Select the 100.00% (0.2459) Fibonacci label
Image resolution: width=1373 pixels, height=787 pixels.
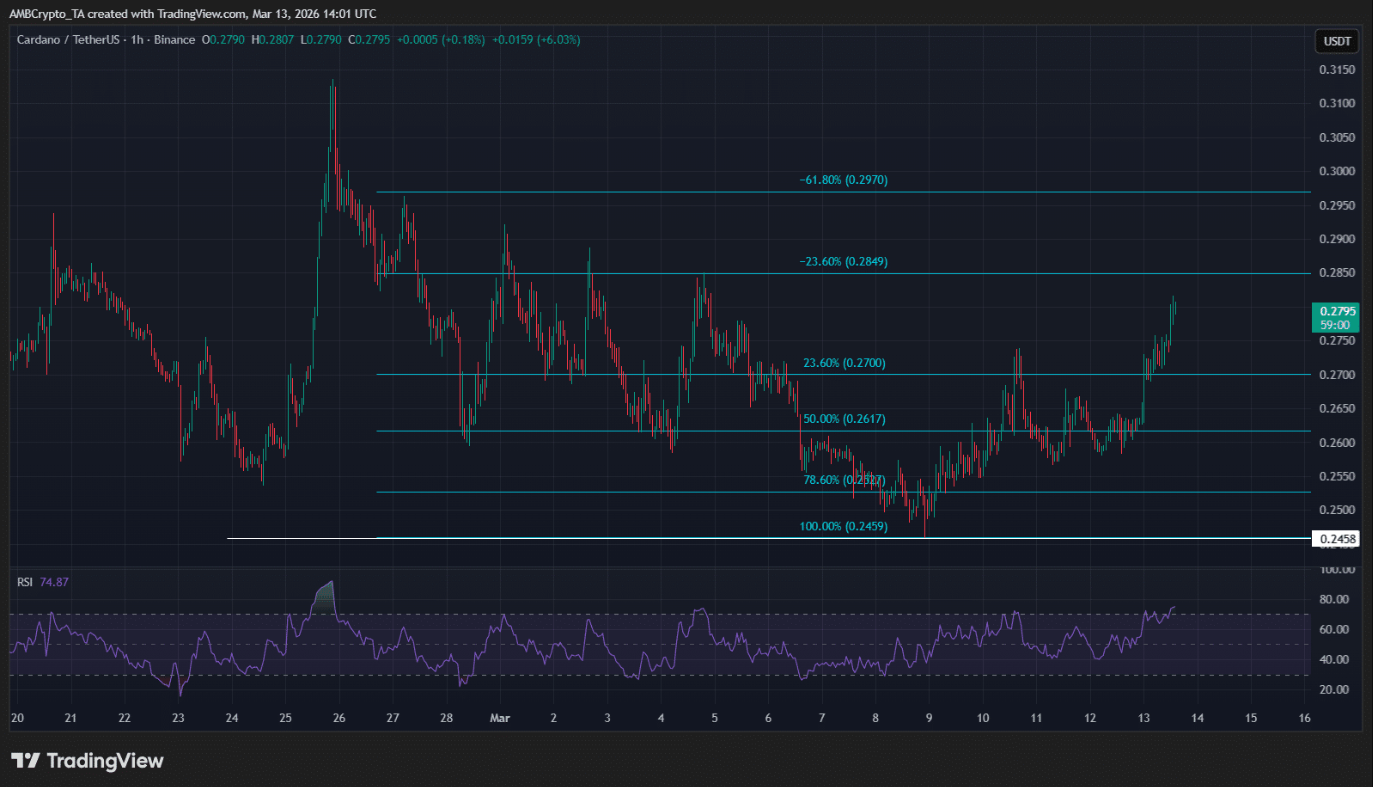point(842,526)
